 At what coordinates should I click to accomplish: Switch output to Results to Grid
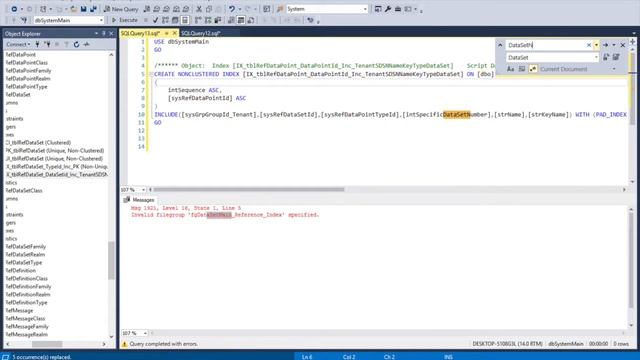(x=241, y=20)
